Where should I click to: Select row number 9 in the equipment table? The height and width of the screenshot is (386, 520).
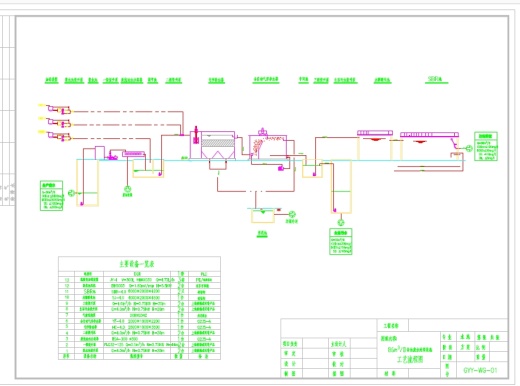point(67,303)
